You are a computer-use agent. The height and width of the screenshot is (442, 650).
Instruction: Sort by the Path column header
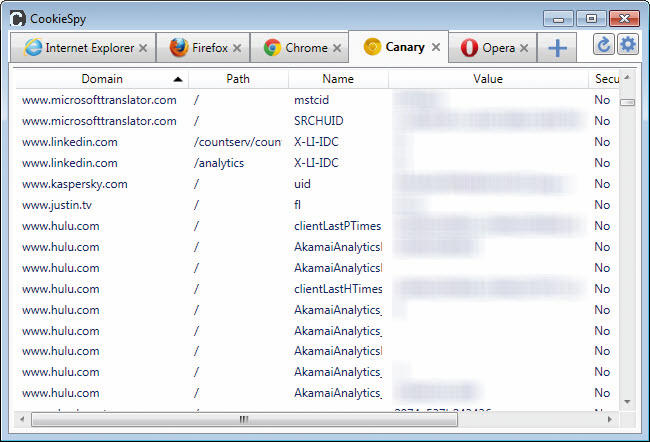238,79
